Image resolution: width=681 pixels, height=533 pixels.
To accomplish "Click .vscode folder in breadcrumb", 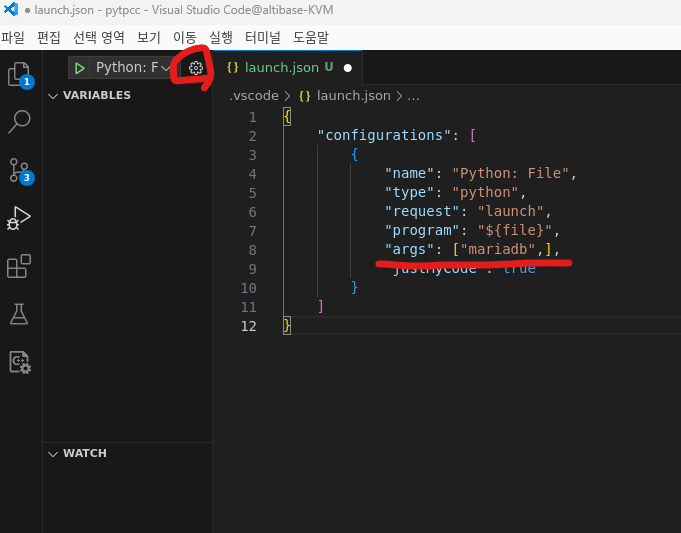I will click(254, 96).
